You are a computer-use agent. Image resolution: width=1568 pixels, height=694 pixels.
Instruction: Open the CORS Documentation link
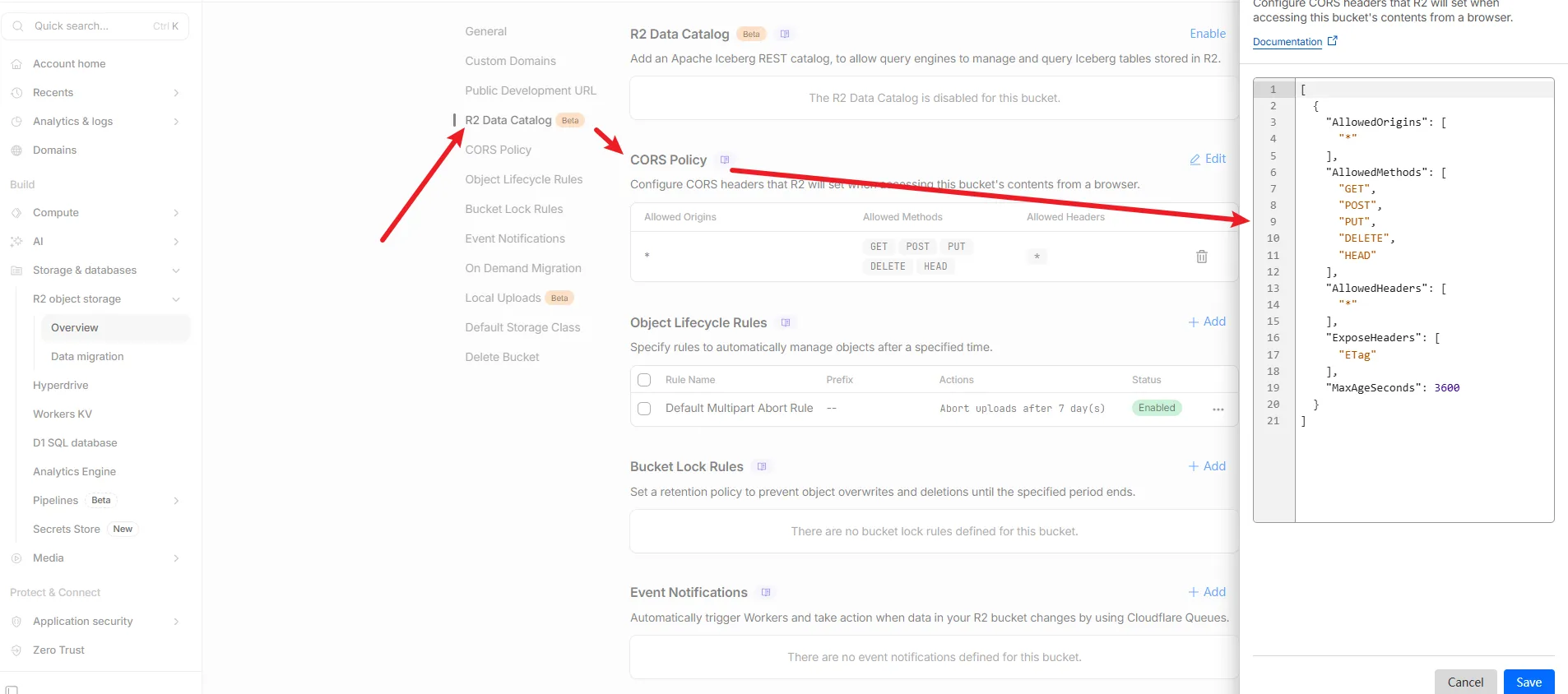[1287, 42]
